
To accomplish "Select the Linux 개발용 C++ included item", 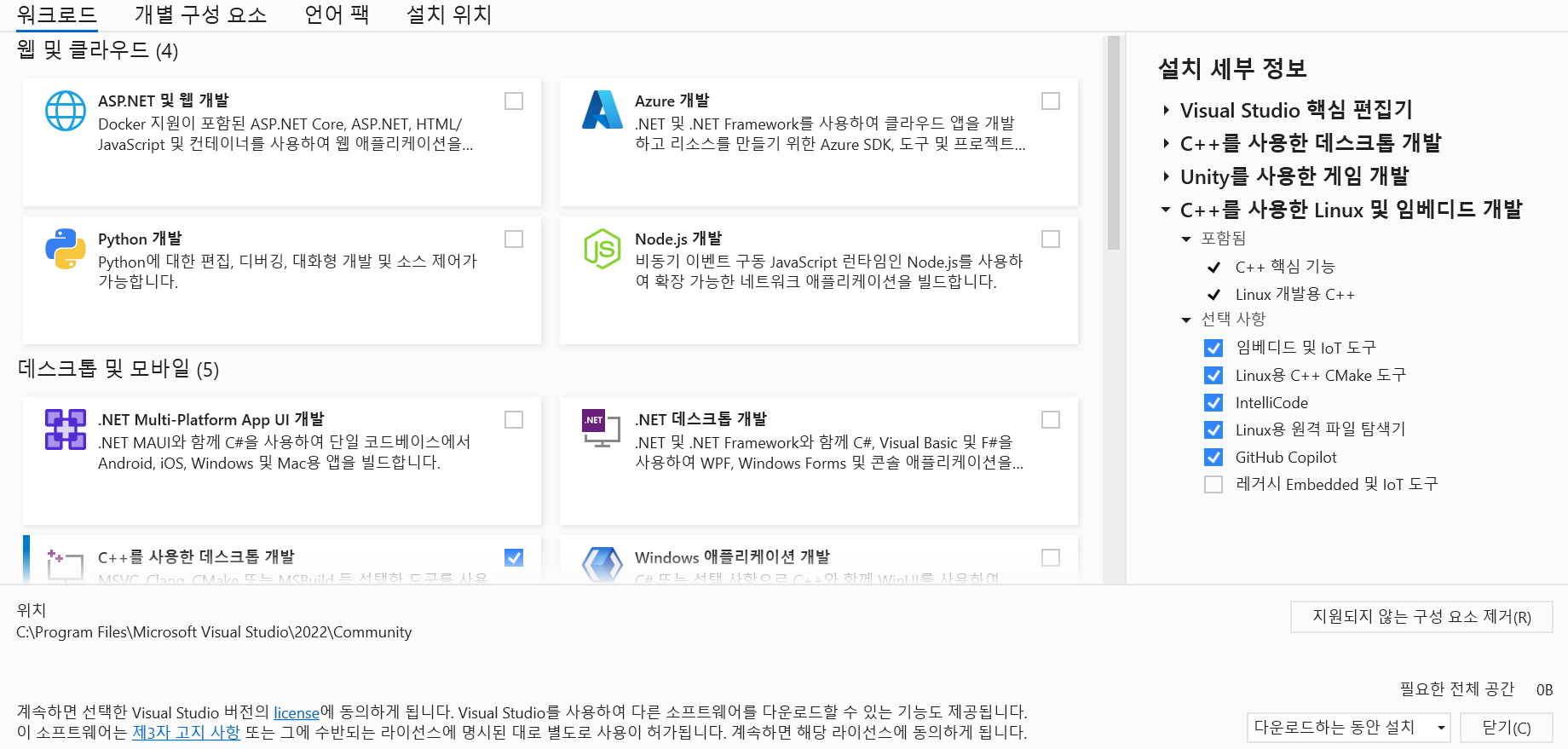I will (1294, 294).
